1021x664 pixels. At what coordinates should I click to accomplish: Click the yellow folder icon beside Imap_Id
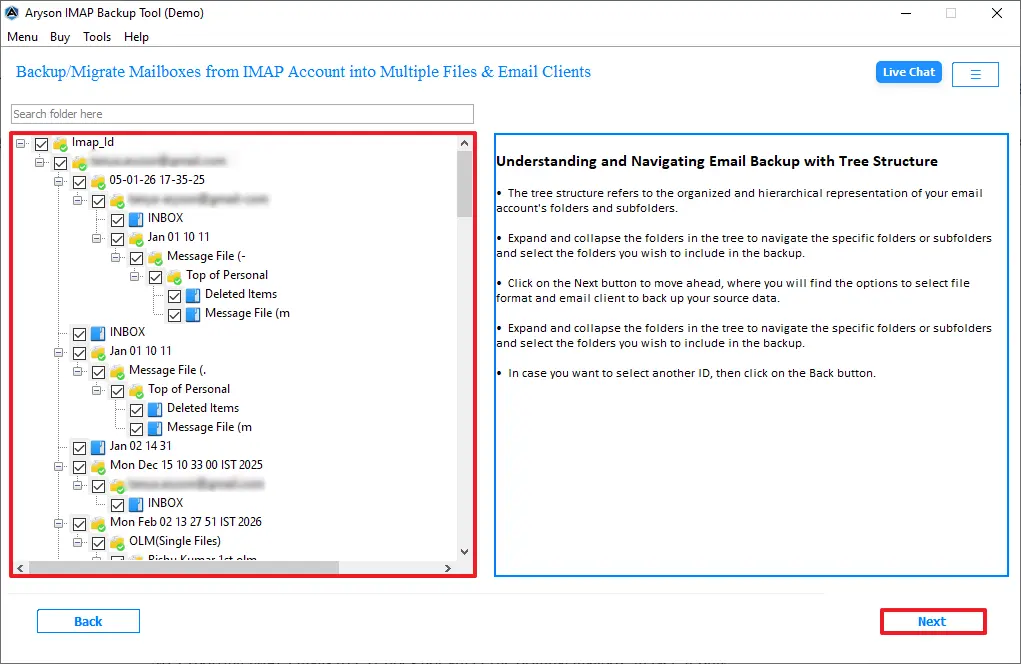coord(58,142)
